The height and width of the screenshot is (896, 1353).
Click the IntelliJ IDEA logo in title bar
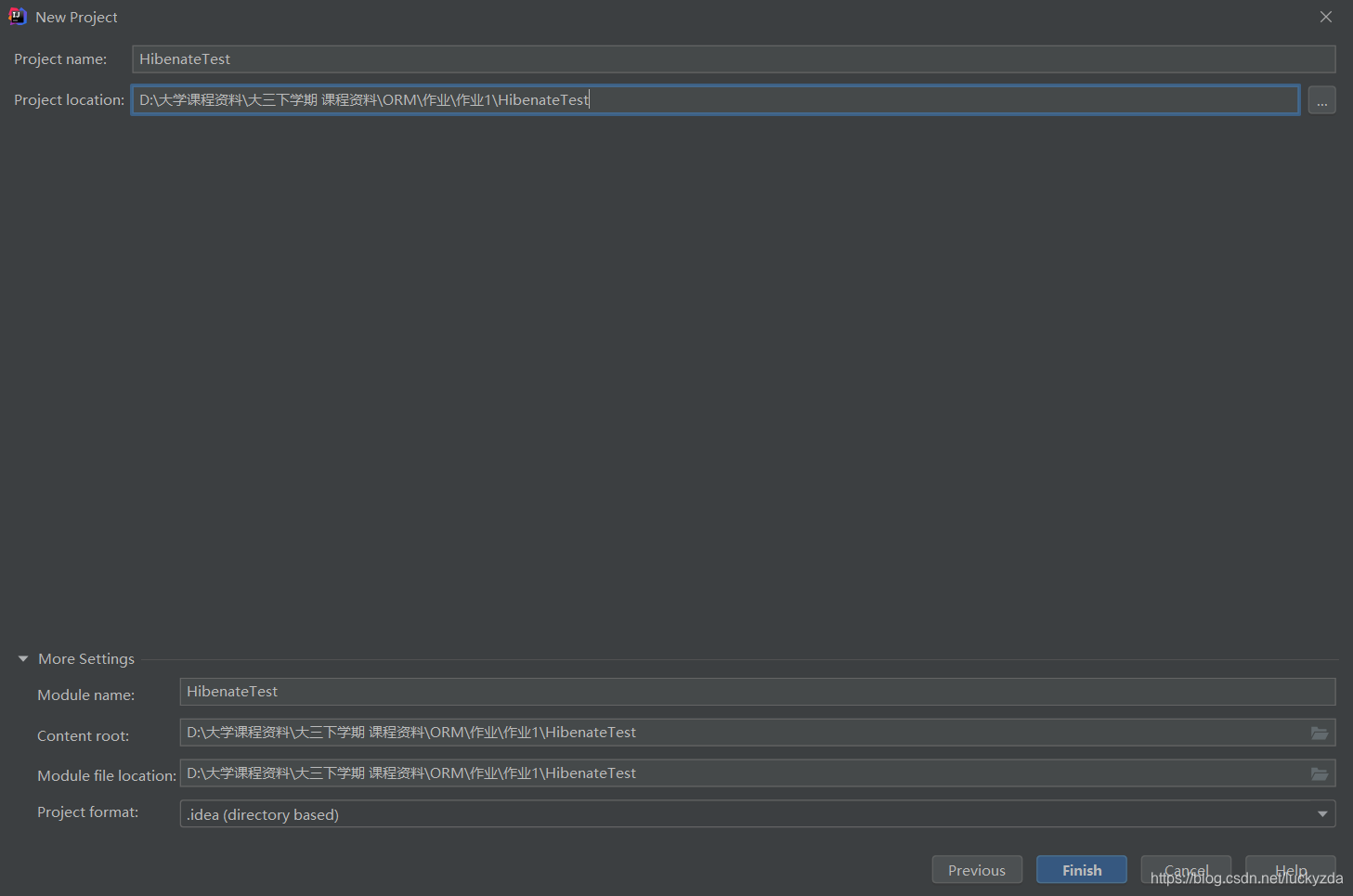(x=18, y=17)
